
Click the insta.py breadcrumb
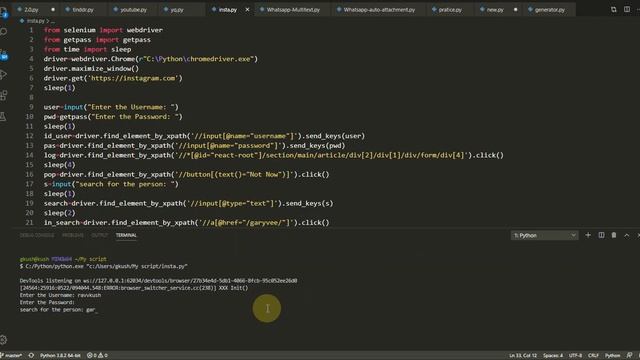(36, 21)
